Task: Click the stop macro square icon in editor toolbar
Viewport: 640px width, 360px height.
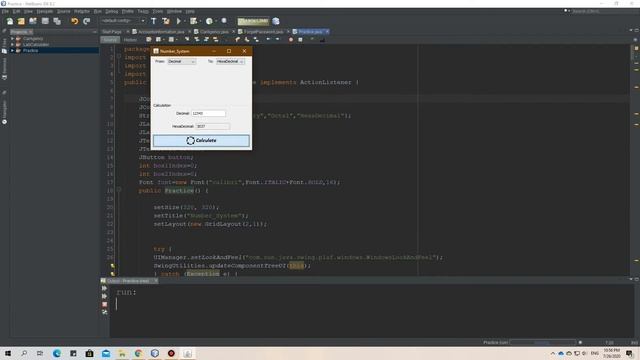Action: tap(300, 40)
